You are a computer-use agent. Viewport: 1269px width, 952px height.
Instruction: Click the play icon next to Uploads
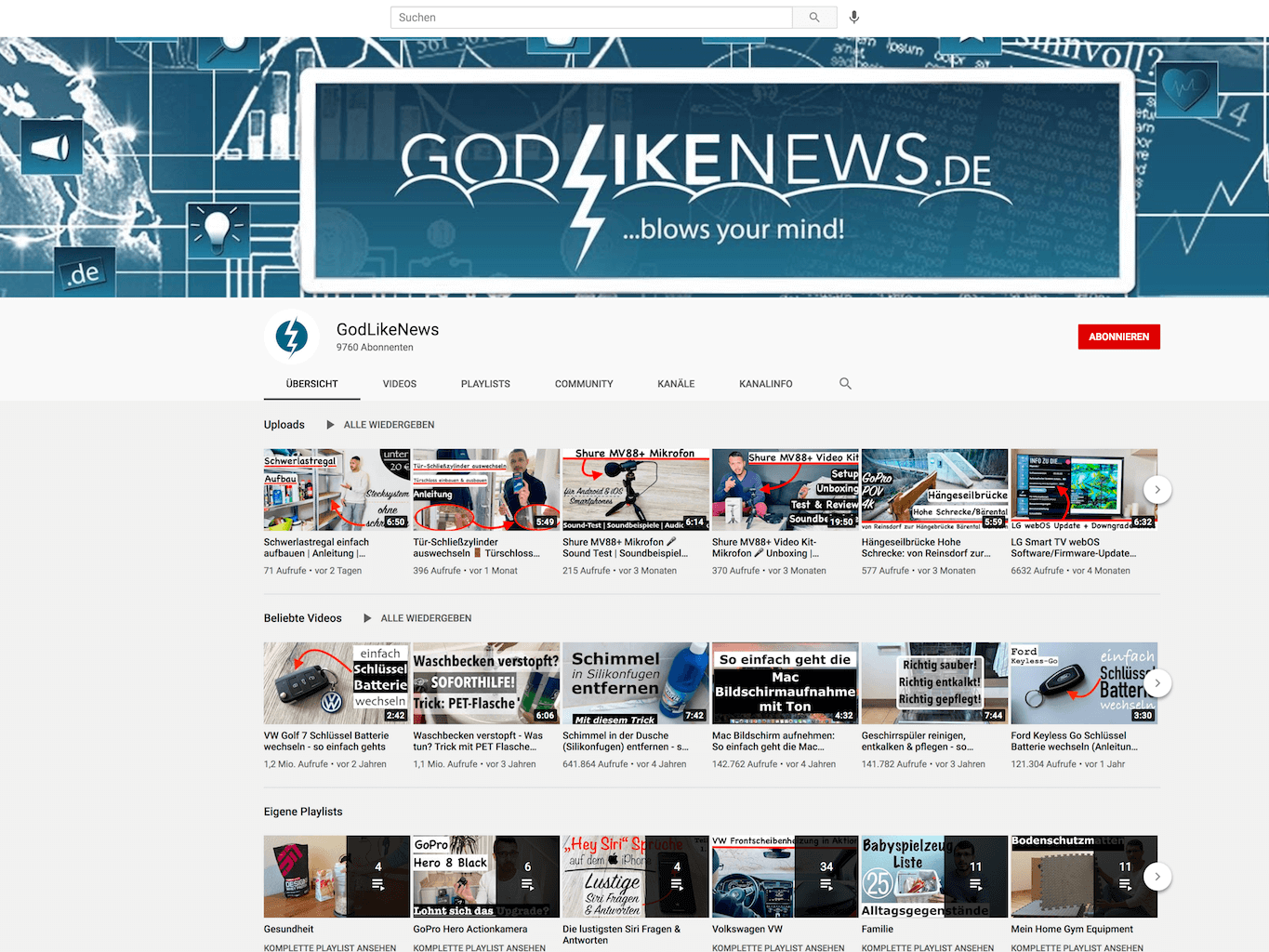pos(331,424)
